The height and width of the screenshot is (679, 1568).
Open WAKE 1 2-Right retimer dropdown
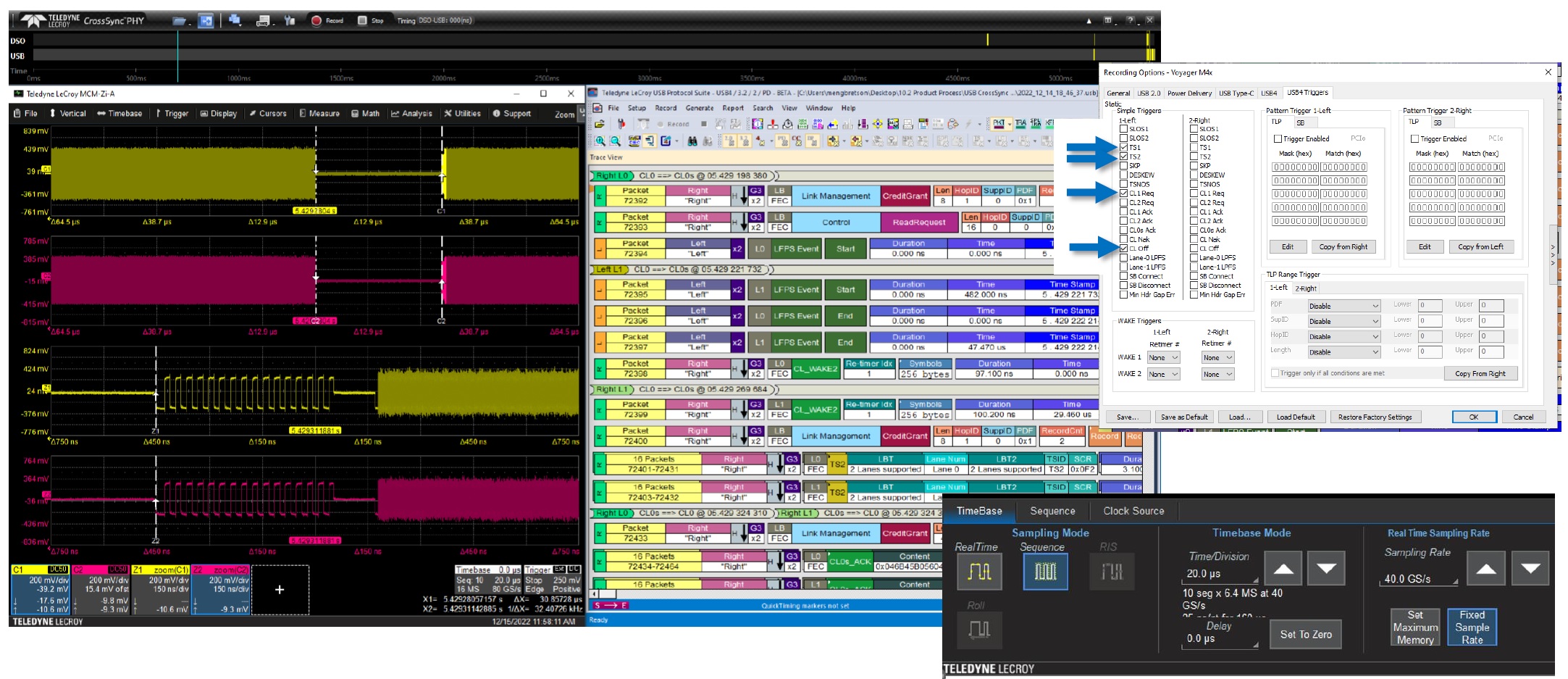pyautogui.click(x=1217, y=357)
